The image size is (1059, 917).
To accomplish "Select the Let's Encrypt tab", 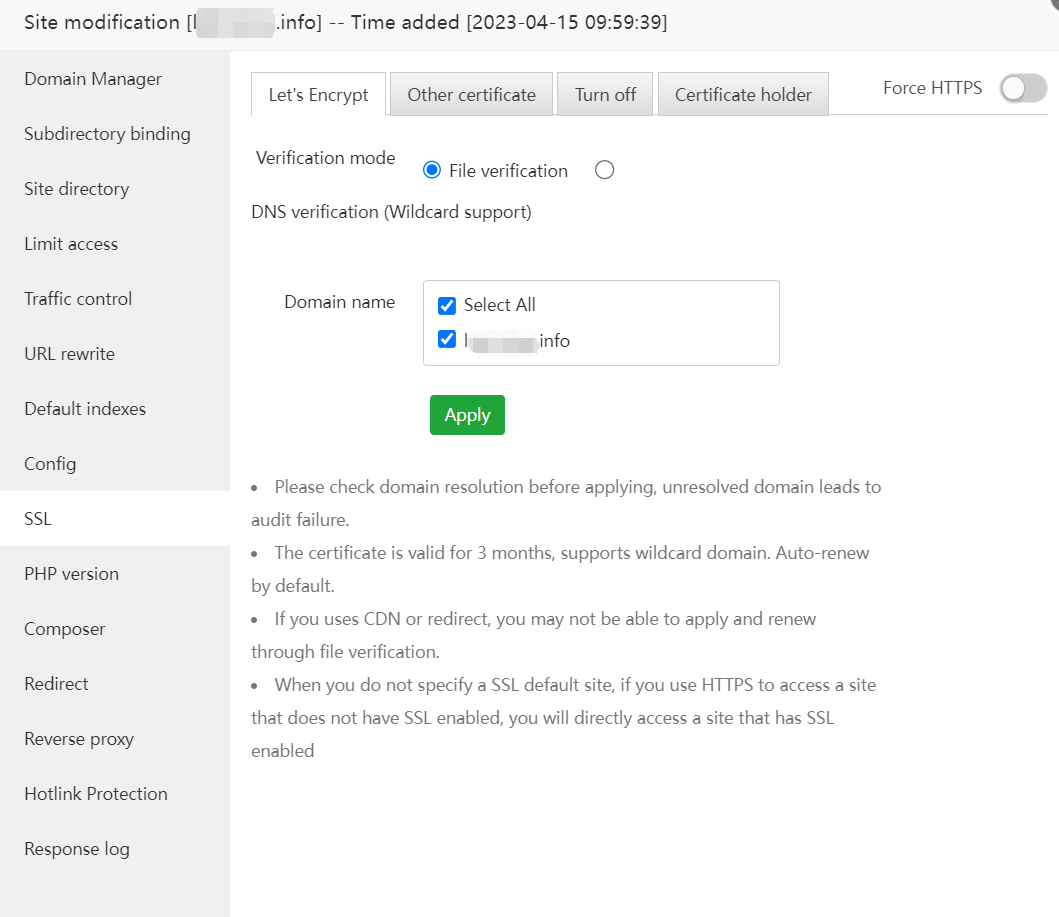I will [318, 95].
